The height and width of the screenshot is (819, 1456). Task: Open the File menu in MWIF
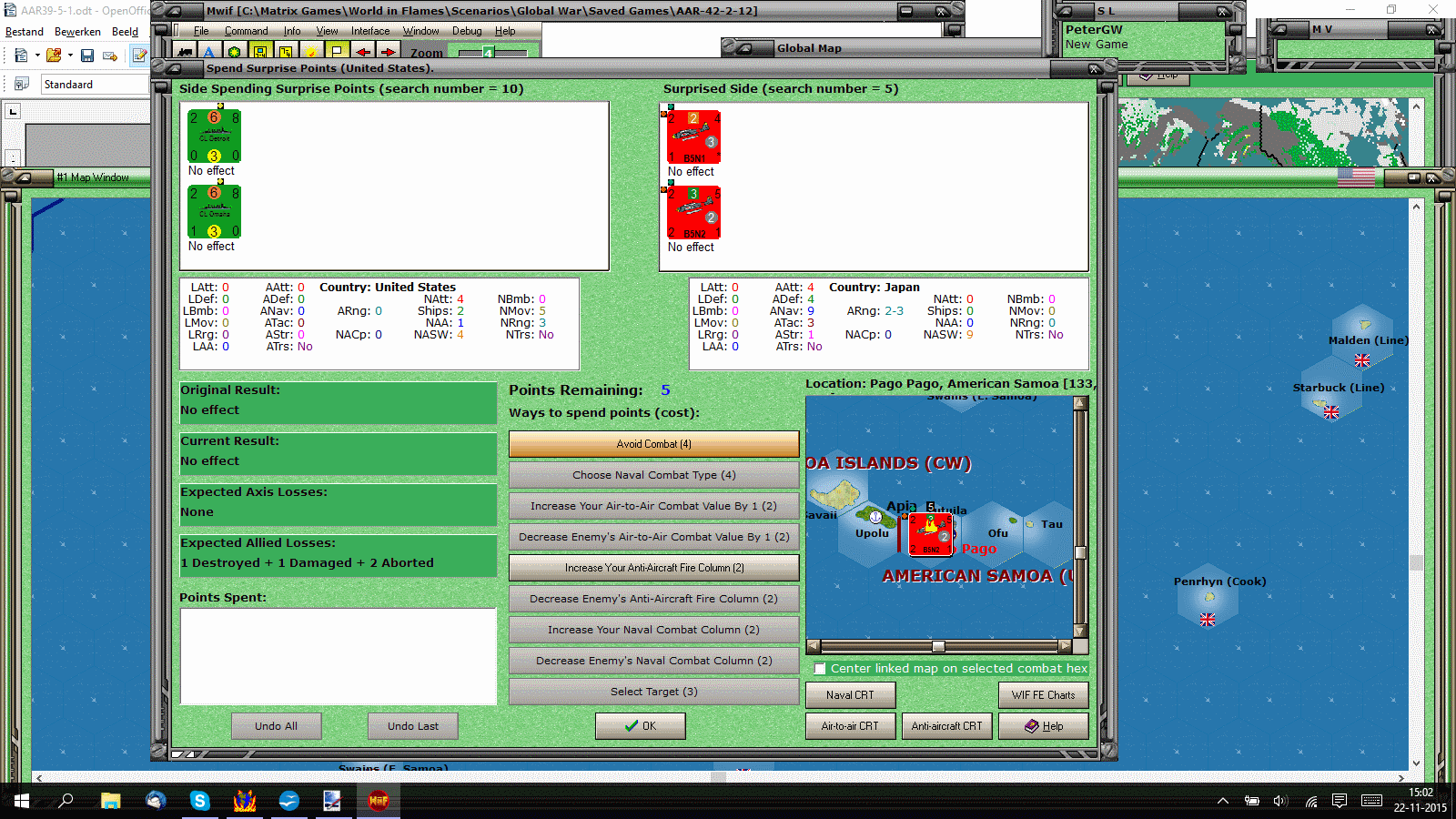coord(201,31)
